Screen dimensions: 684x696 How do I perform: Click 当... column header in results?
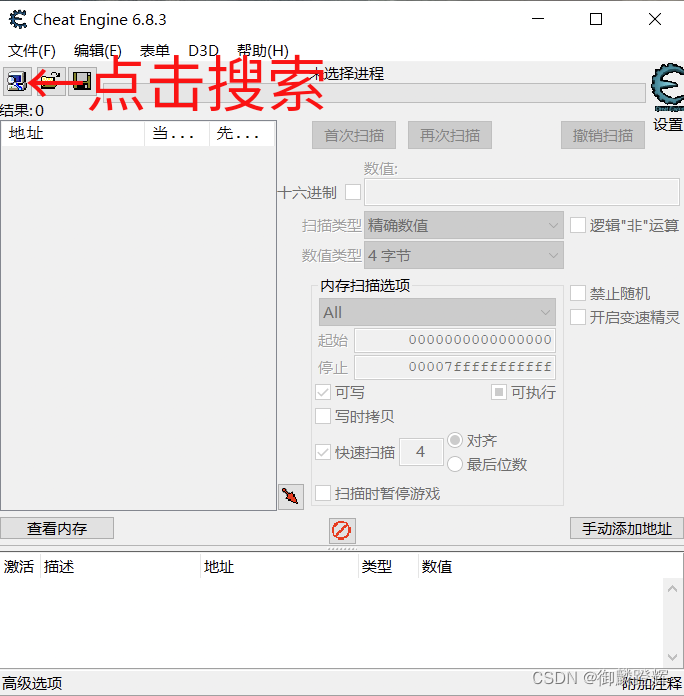pos(177,133)
